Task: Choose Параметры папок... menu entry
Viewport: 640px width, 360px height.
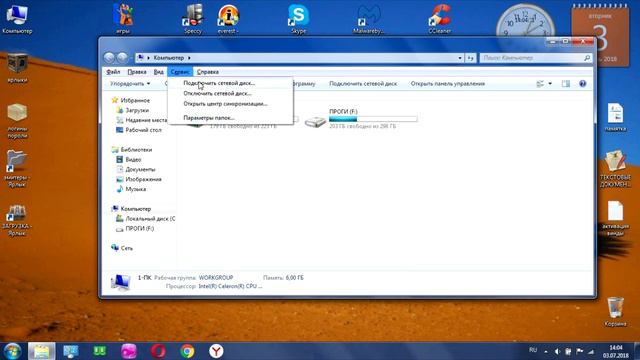Action: click(x=230, y=118)
